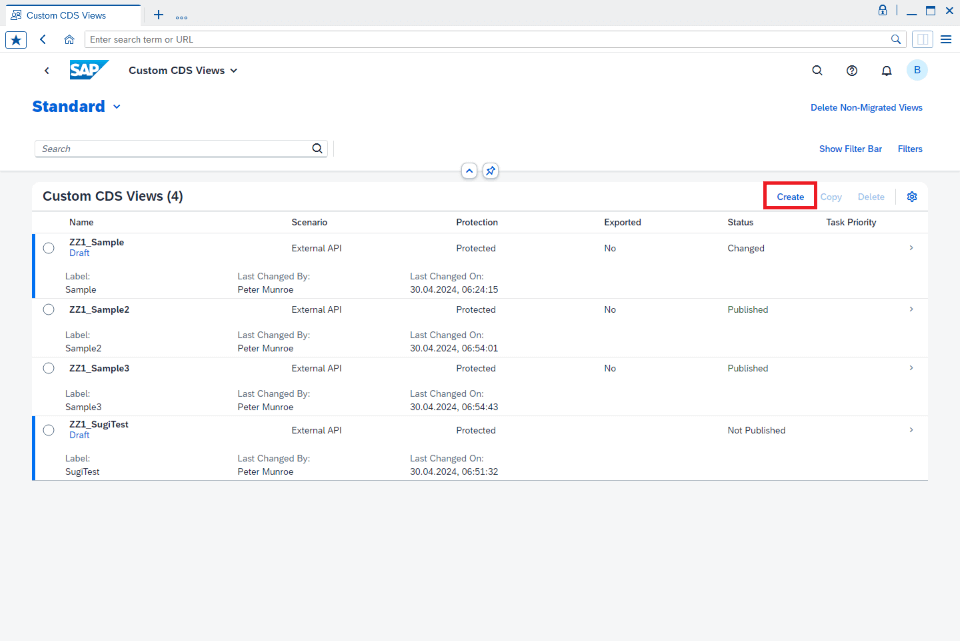This screenshot has width=960, height=641.
Task: Navigate back with the shell back arrow
Action: 47,70
